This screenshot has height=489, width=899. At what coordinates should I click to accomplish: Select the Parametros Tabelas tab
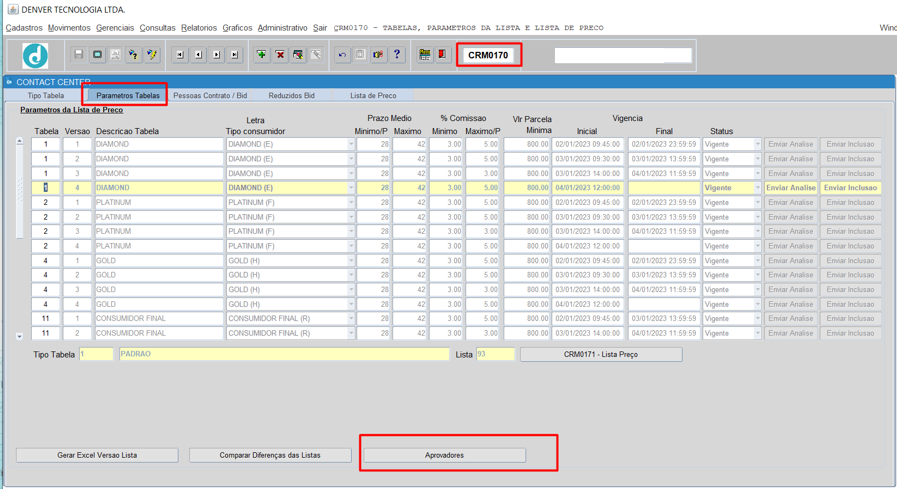click(128, 96)
